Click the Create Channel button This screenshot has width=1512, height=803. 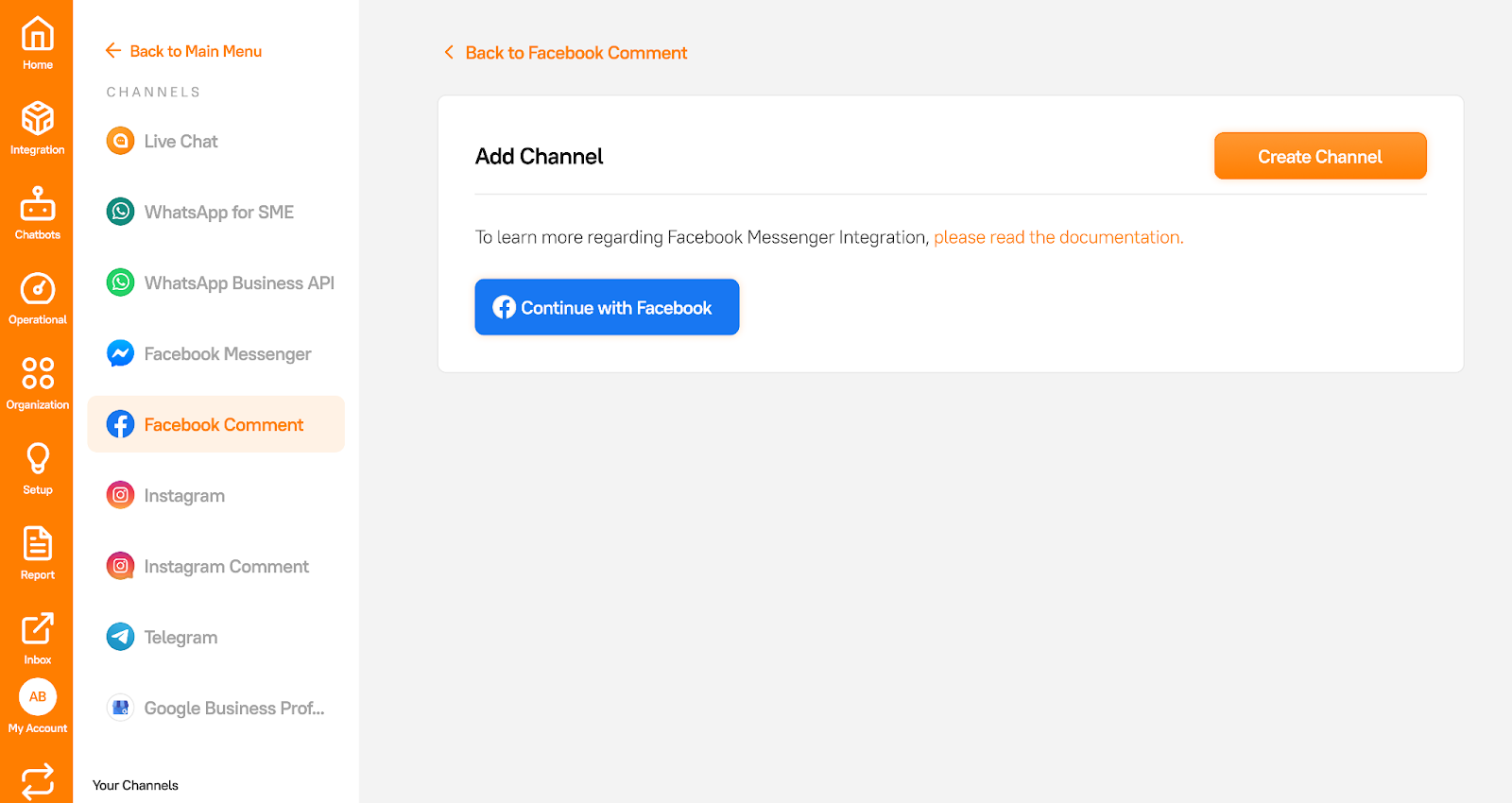pos(1320,156)
